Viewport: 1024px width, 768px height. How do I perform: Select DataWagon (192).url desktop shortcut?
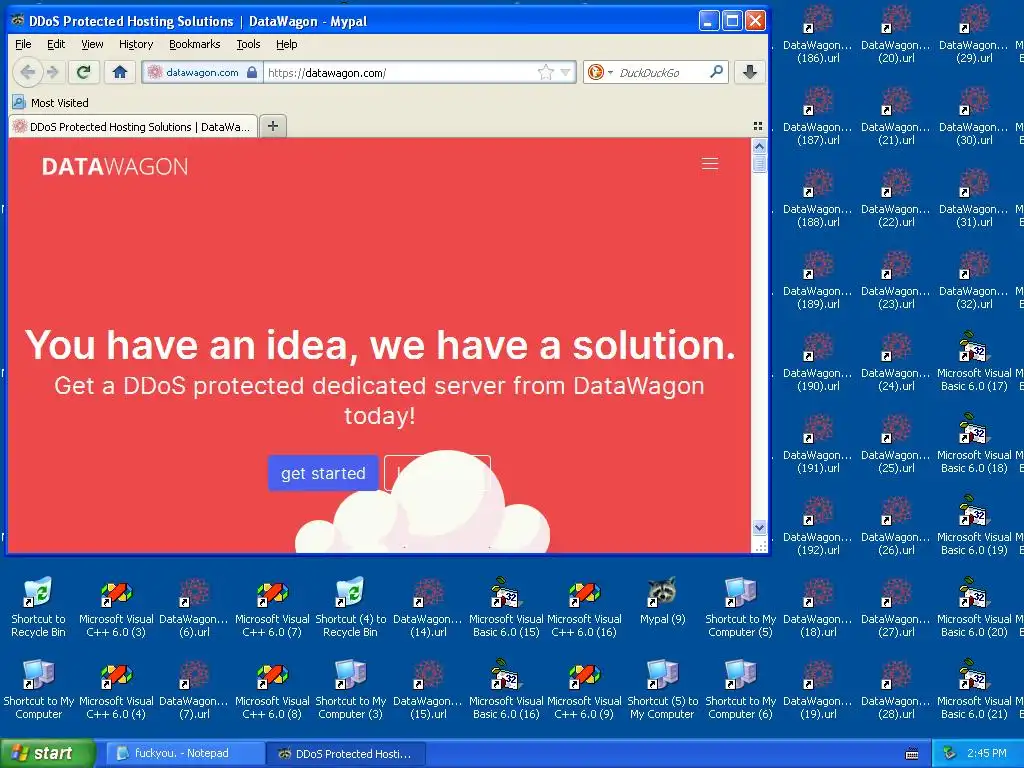tap(818, 526)
